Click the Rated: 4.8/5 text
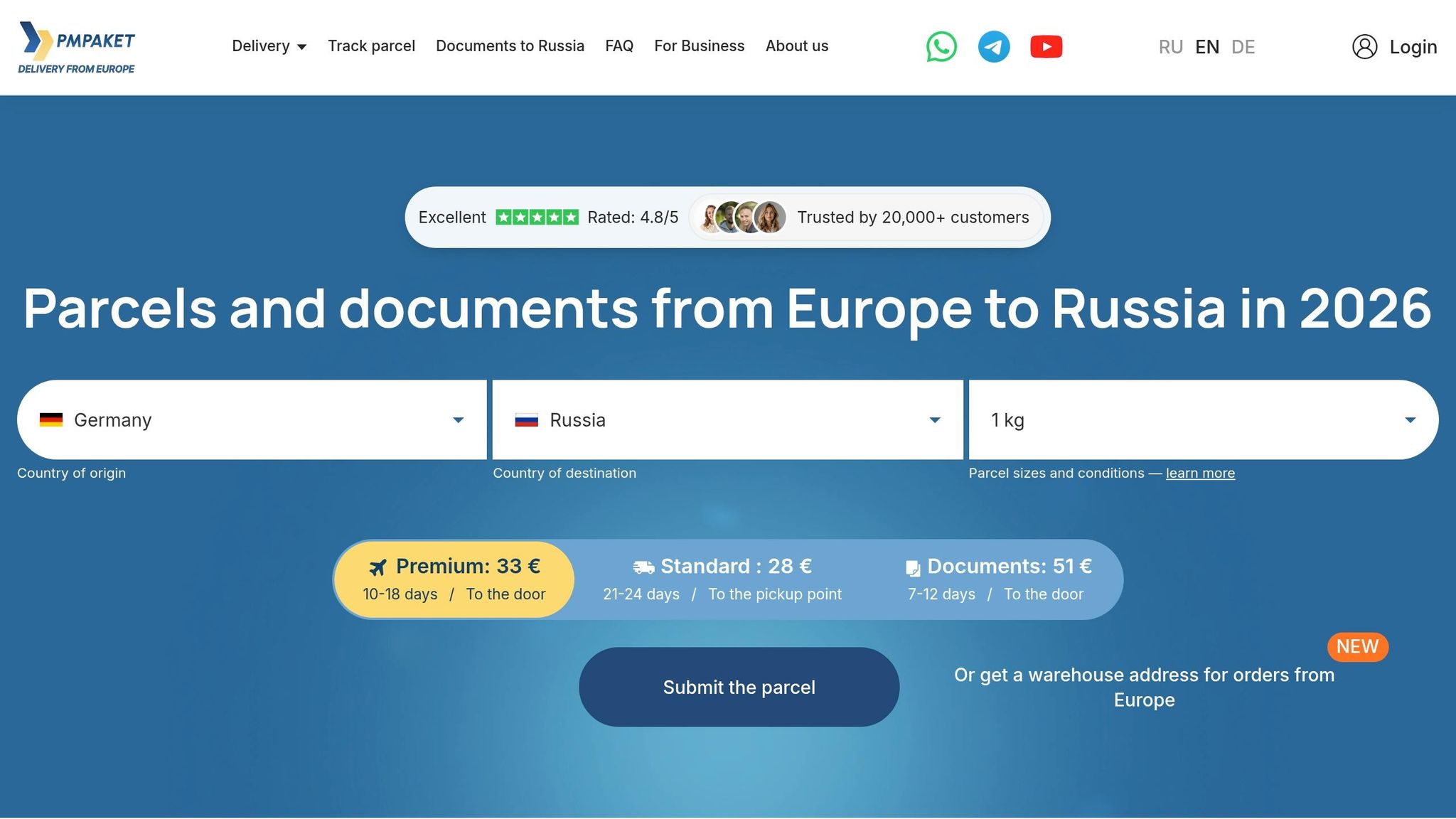1456x819 pixels. tap(633, 218)
